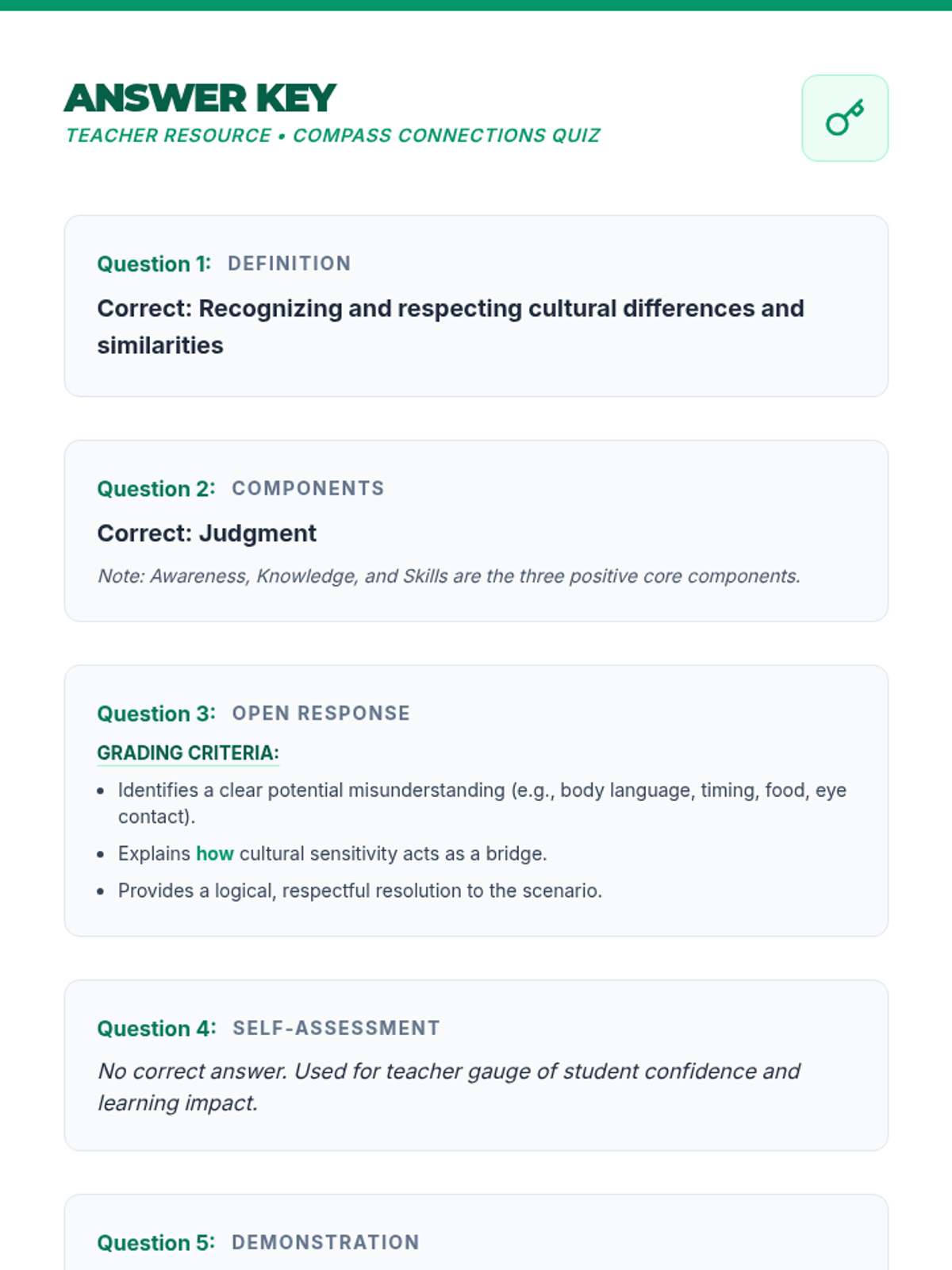Click the Question 2 label
The height and width of the screenshot is (1270, 952).
(x=156, y=488)
